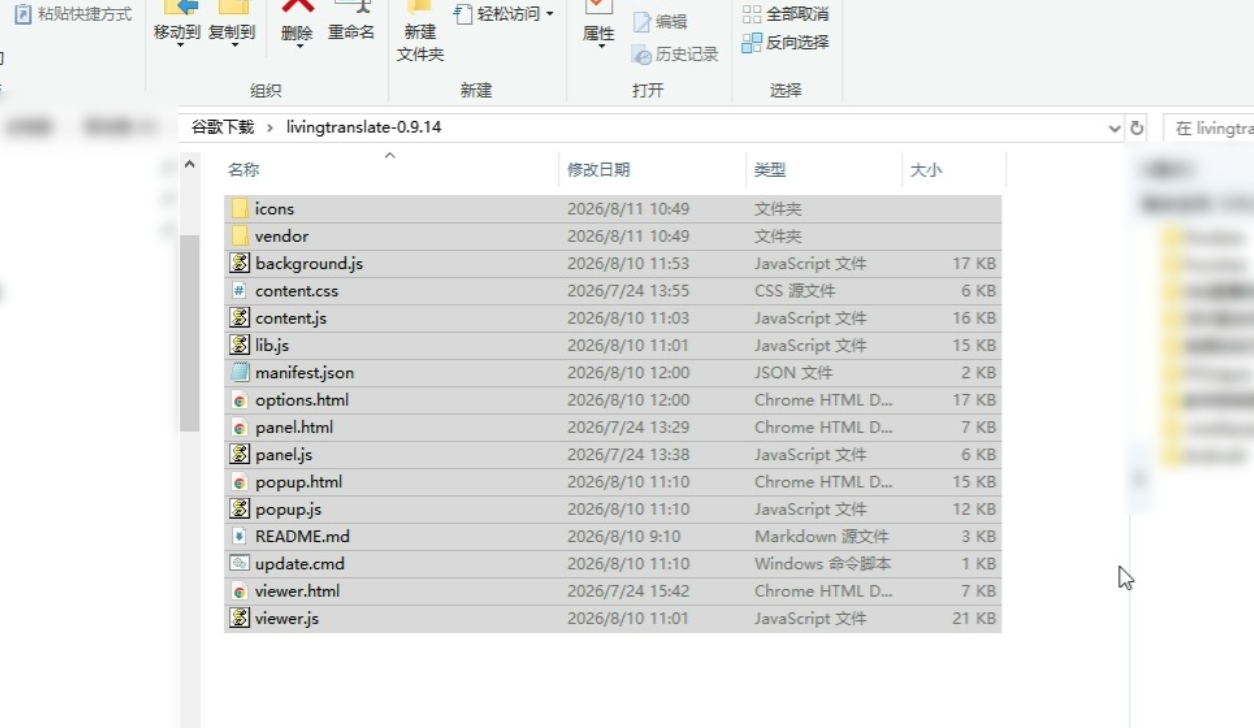The width and height of the screenshot is (1254, 728).
Task: Click Edit (编辑) in the Open group
Action: click(660, 22)
